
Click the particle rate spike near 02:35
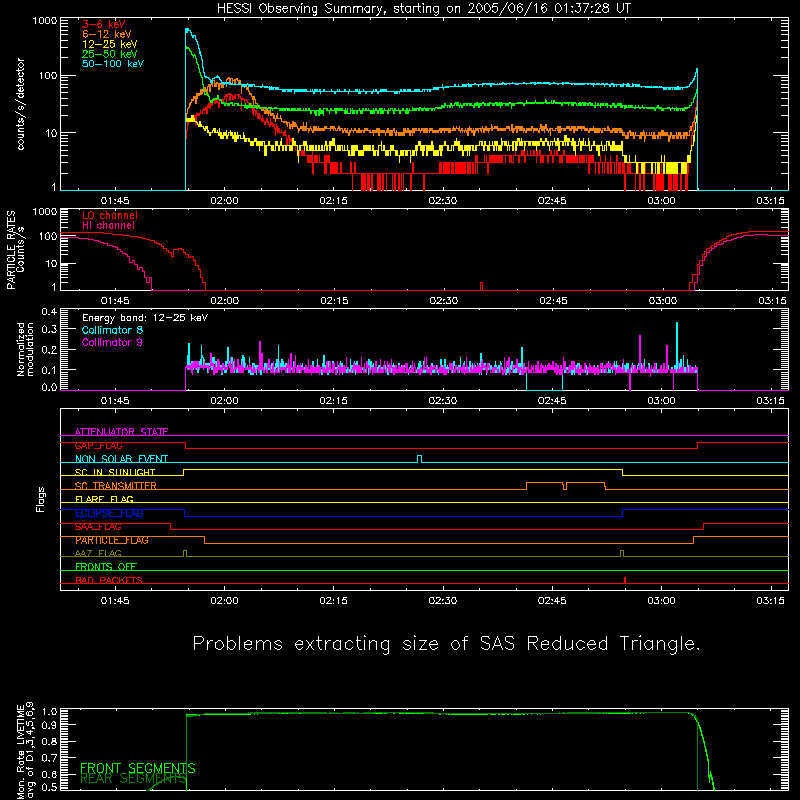(x=482, y=286)
